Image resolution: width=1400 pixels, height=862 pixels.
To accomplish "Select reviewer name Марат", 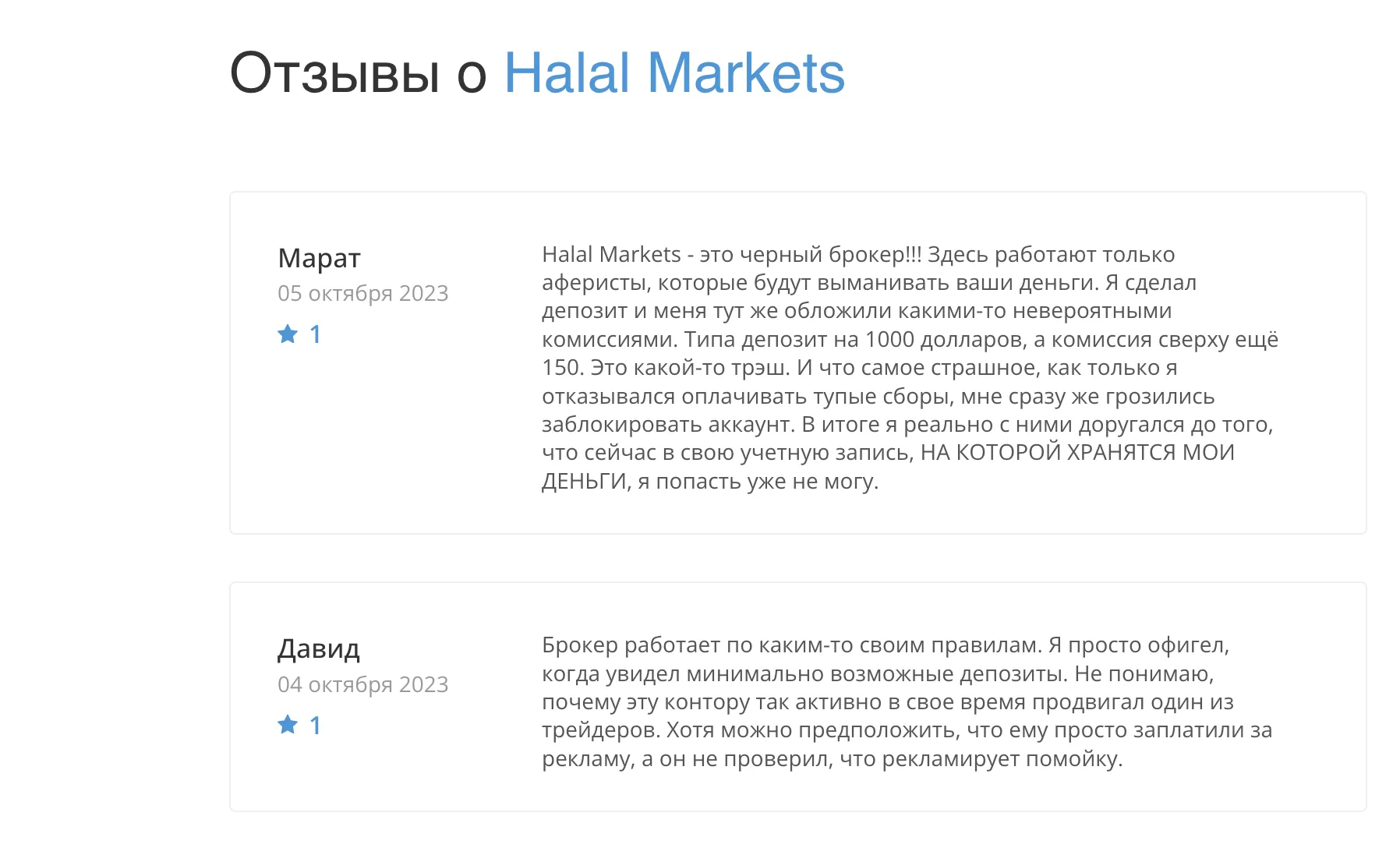I will click(x=319, y=258).
